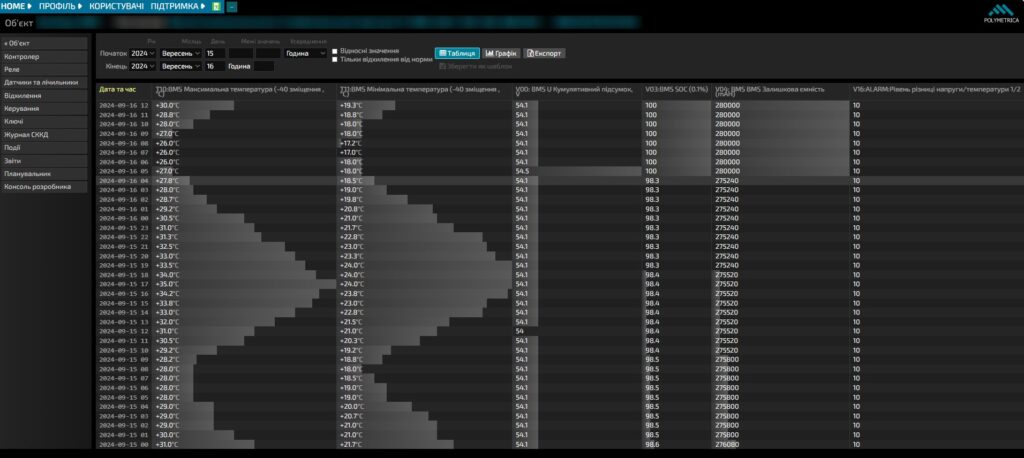Viewport: 1024px width, 458px height.
Task: Click the teal minus icon after the green icon
Action: (x=232, y=7)
